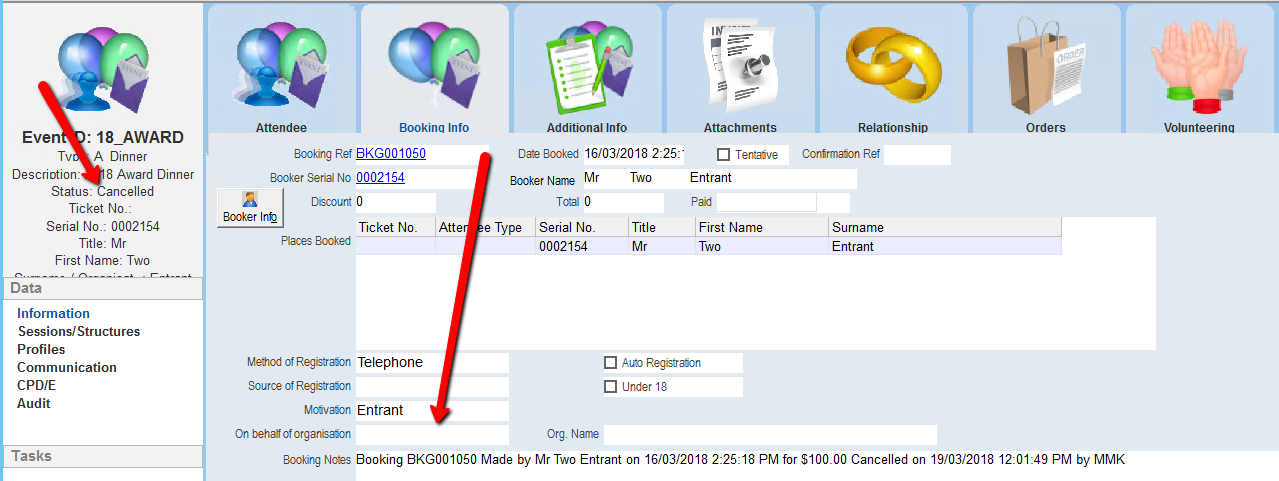Open booker serial number link 0002154
Viewport: 1279px width, 481px height.
[x=380, y=178]
